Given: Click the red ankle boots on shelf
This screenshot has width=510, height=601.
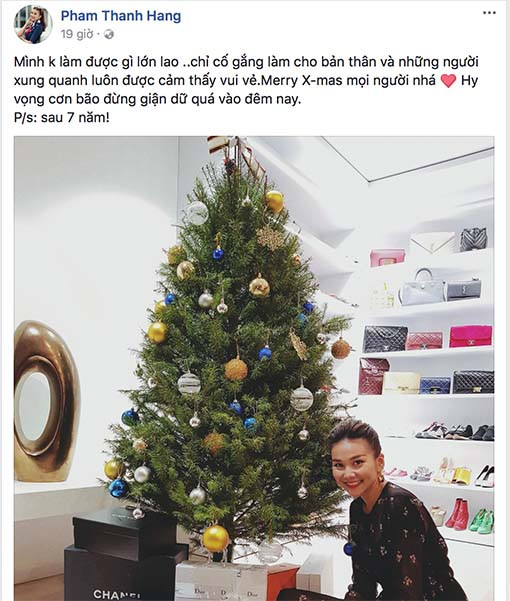Looking at the screenshot, I should coord(459,514).
